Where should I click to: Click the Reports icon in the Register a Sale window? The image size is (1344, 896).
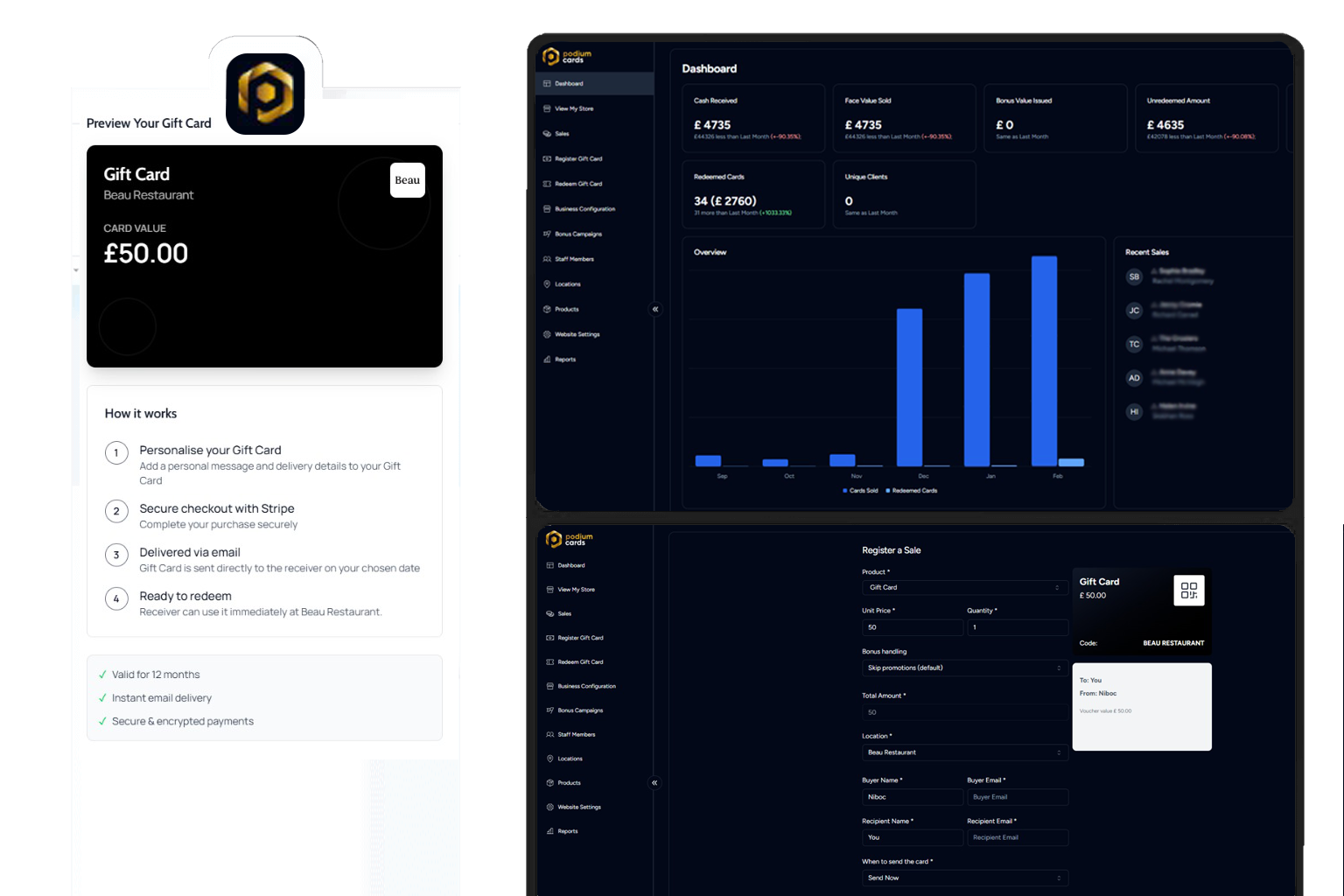550,831
